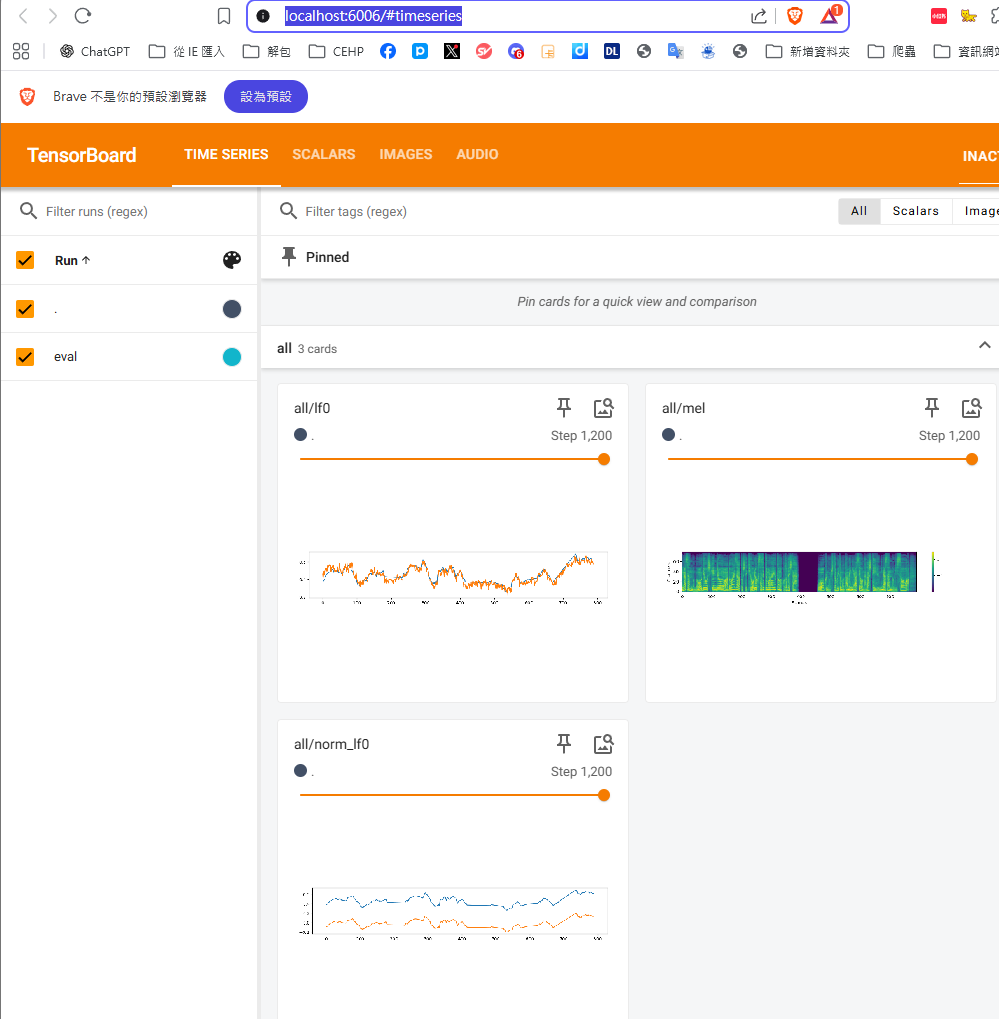Toggle actual image size on all/mel card

pos(971,407)
